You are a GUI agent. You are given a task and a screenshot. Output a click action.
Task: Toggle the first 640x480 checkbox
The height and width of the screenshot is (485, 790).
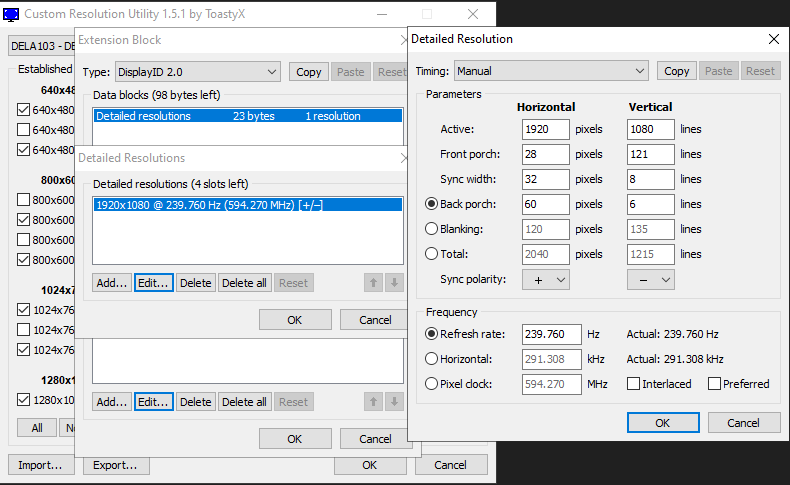tap(23, 110)
